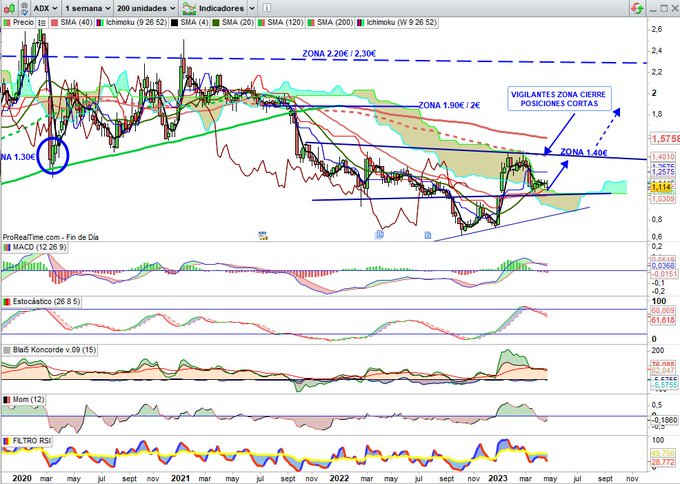Screen dimensions: 680x484
Task: Select the SMA (120) indicator label
Action: point(284,22)
